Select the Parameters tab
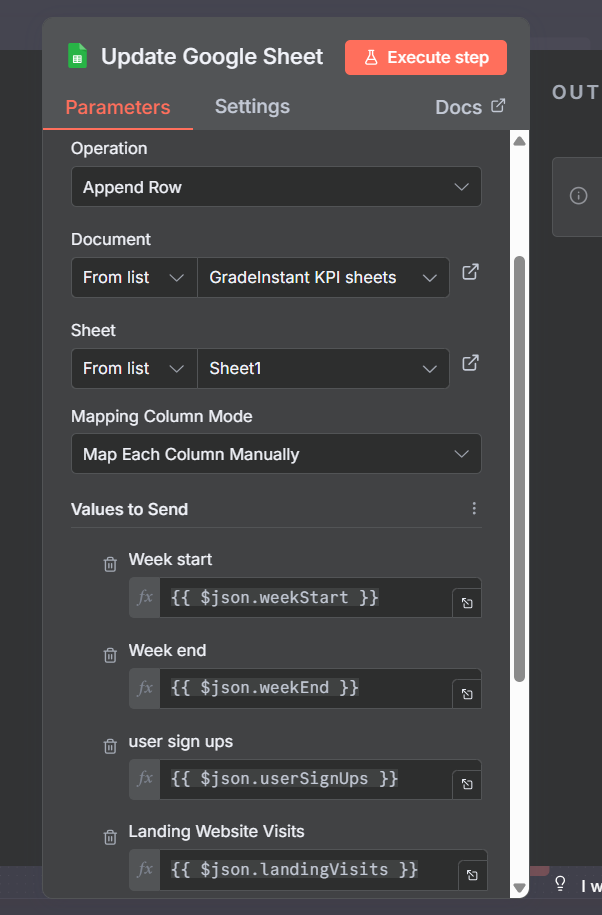This screenshot has height=915, width=602. pos(118,108)
